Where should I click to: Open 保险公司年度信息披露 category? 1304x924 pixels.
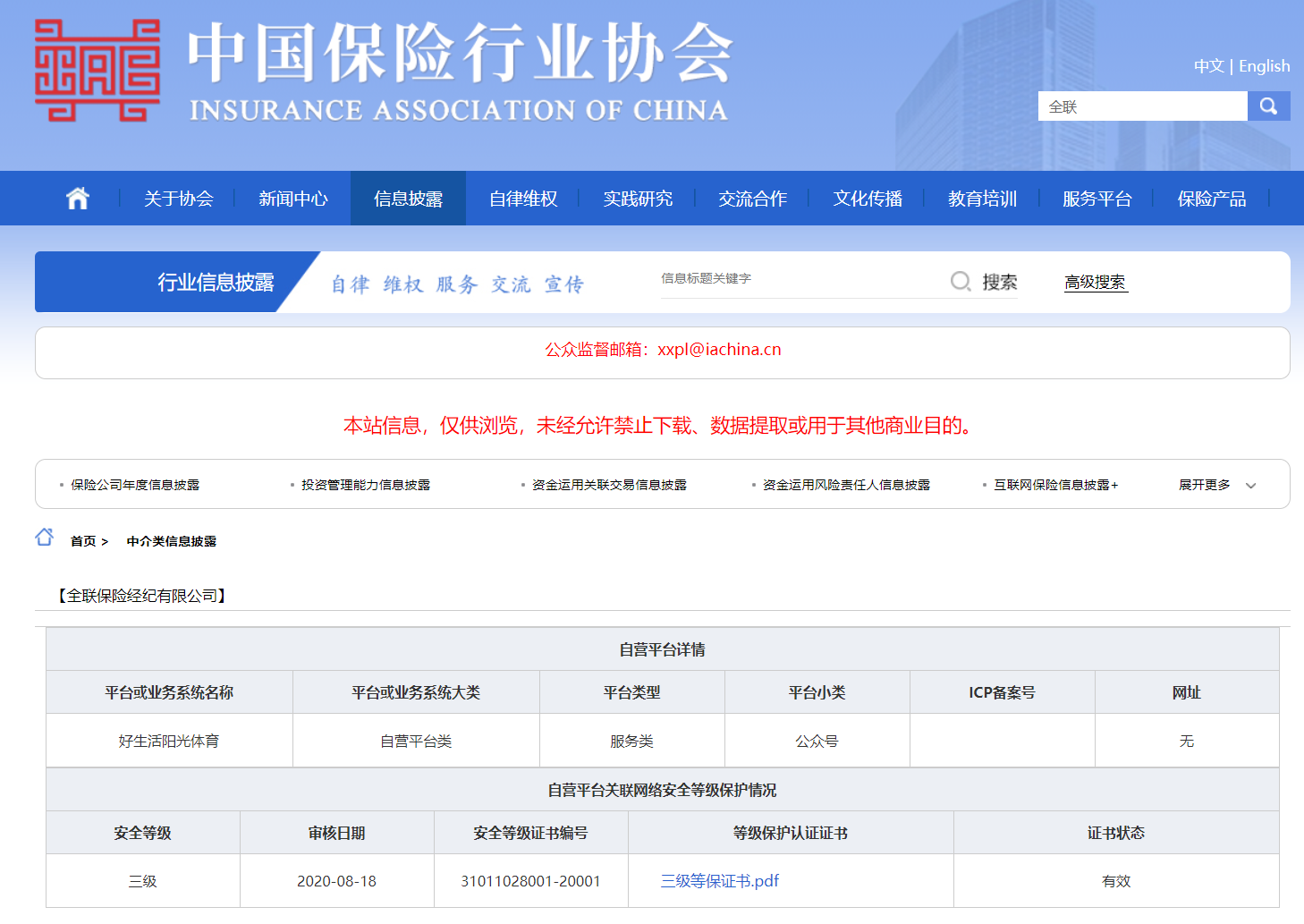click(135, 485)
